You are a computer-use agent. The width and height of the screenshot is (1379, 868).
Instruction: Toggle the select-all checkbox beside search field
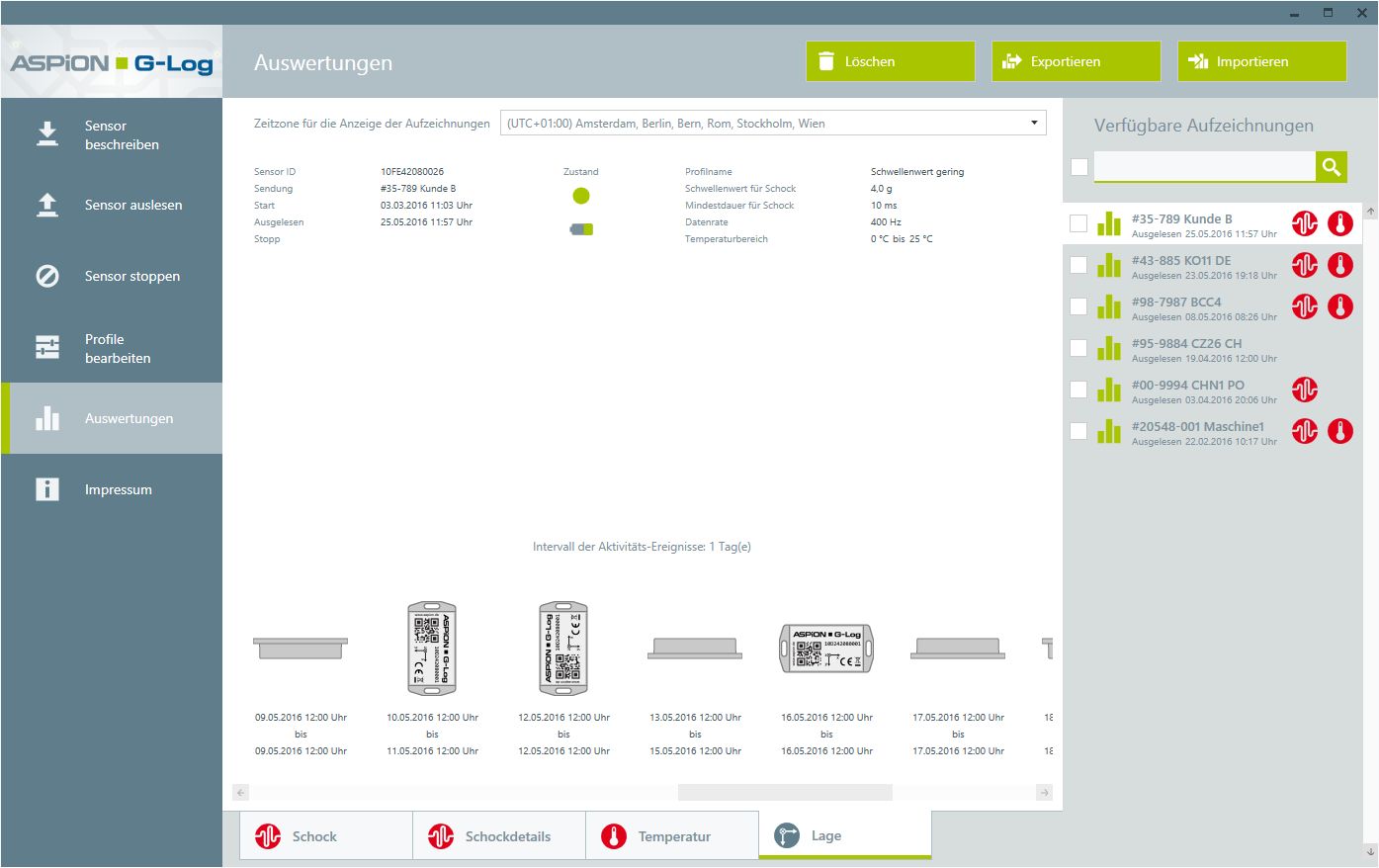[1079, 167]
